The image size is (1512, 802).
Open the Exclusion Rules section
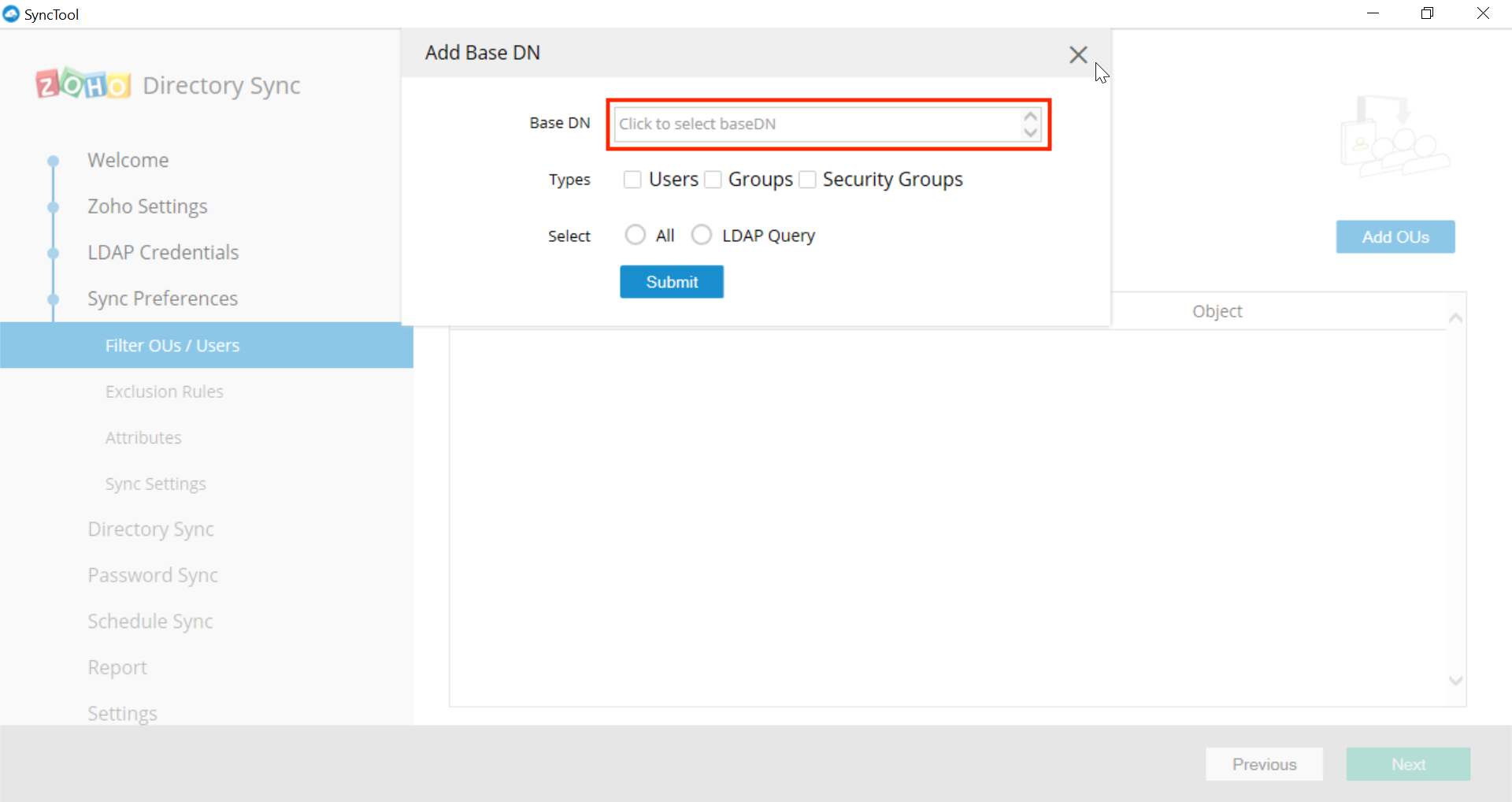pyautogui.click(x=164, y=391)
